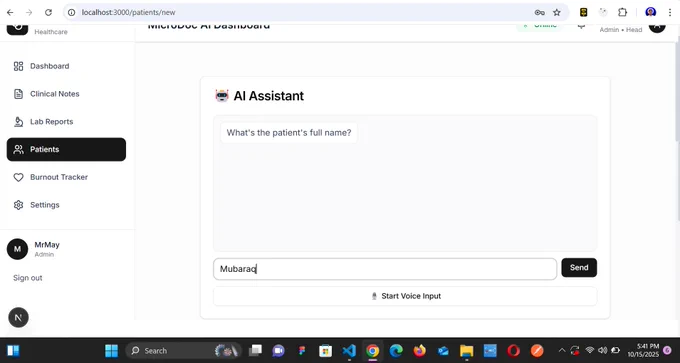Open Clinical Notes in the sidebar

tap(66, 94)
